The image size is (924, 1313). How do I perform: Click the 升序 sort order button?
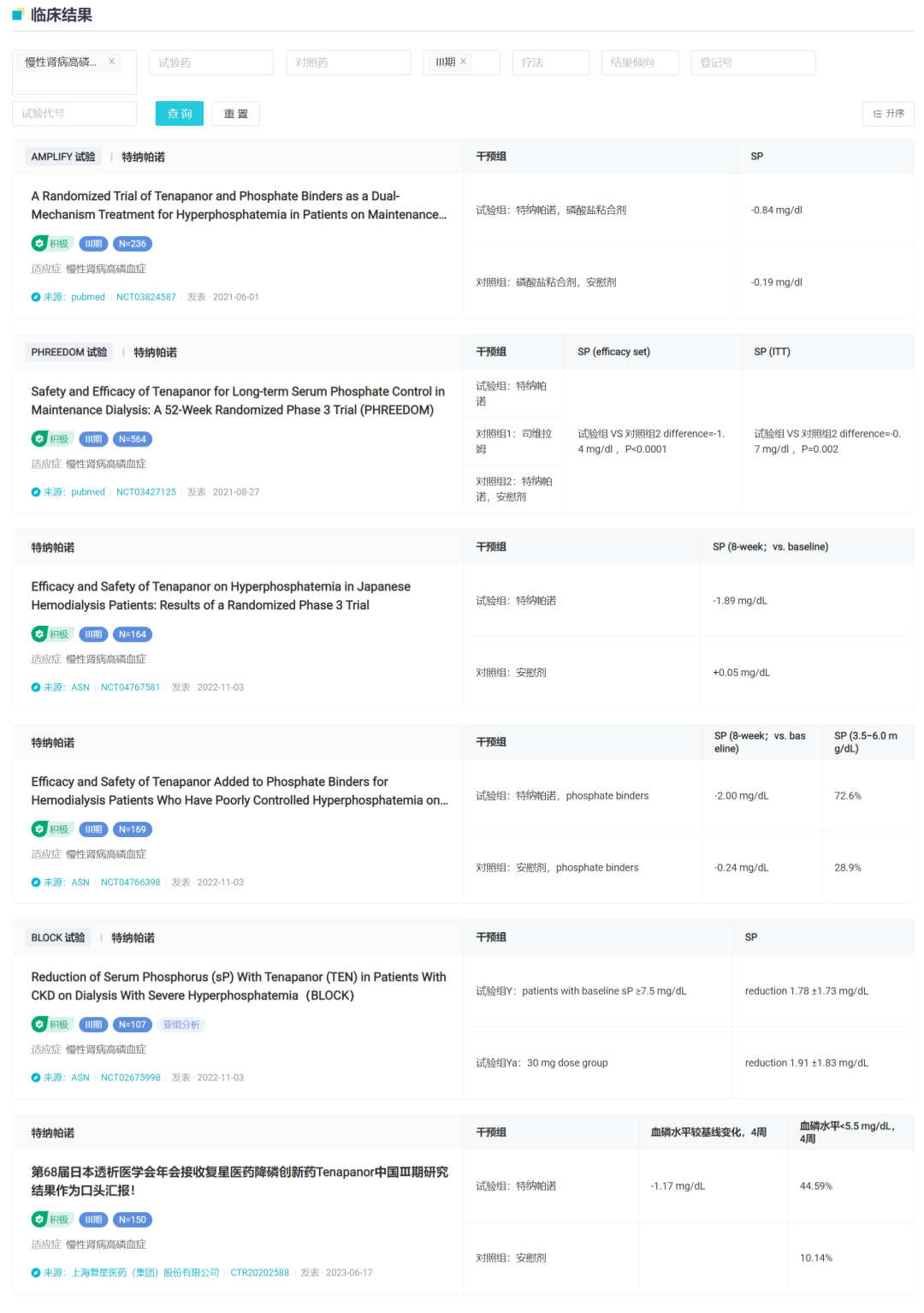point(888,114)
